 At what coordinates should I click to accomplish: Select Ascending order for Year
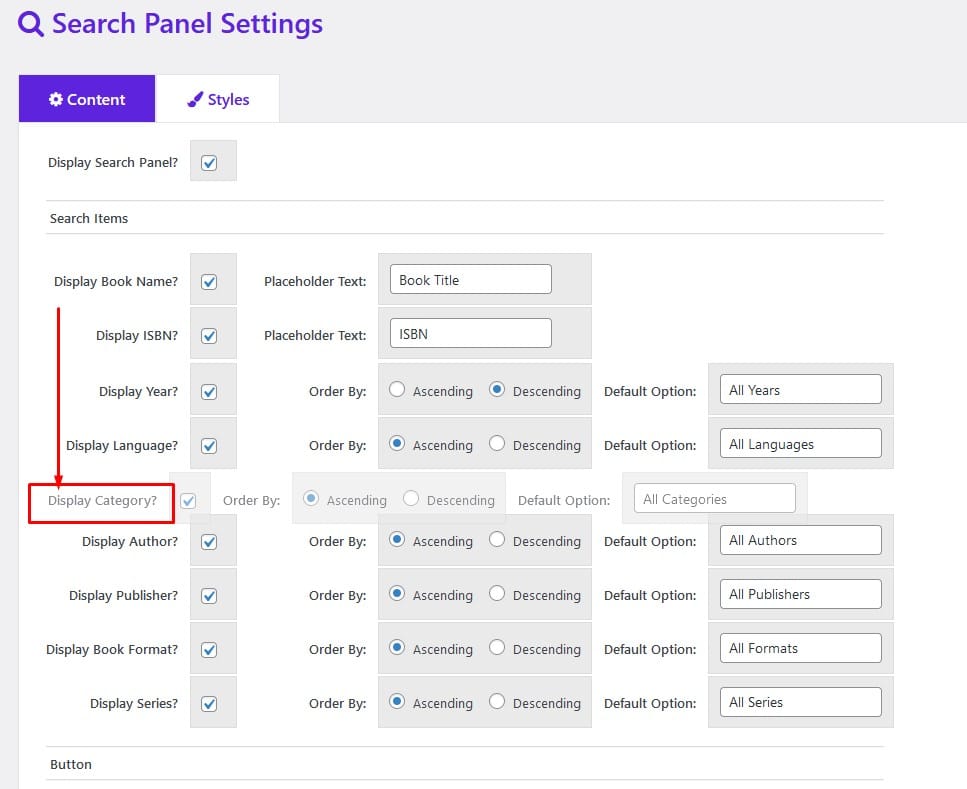tap(397, 389)
